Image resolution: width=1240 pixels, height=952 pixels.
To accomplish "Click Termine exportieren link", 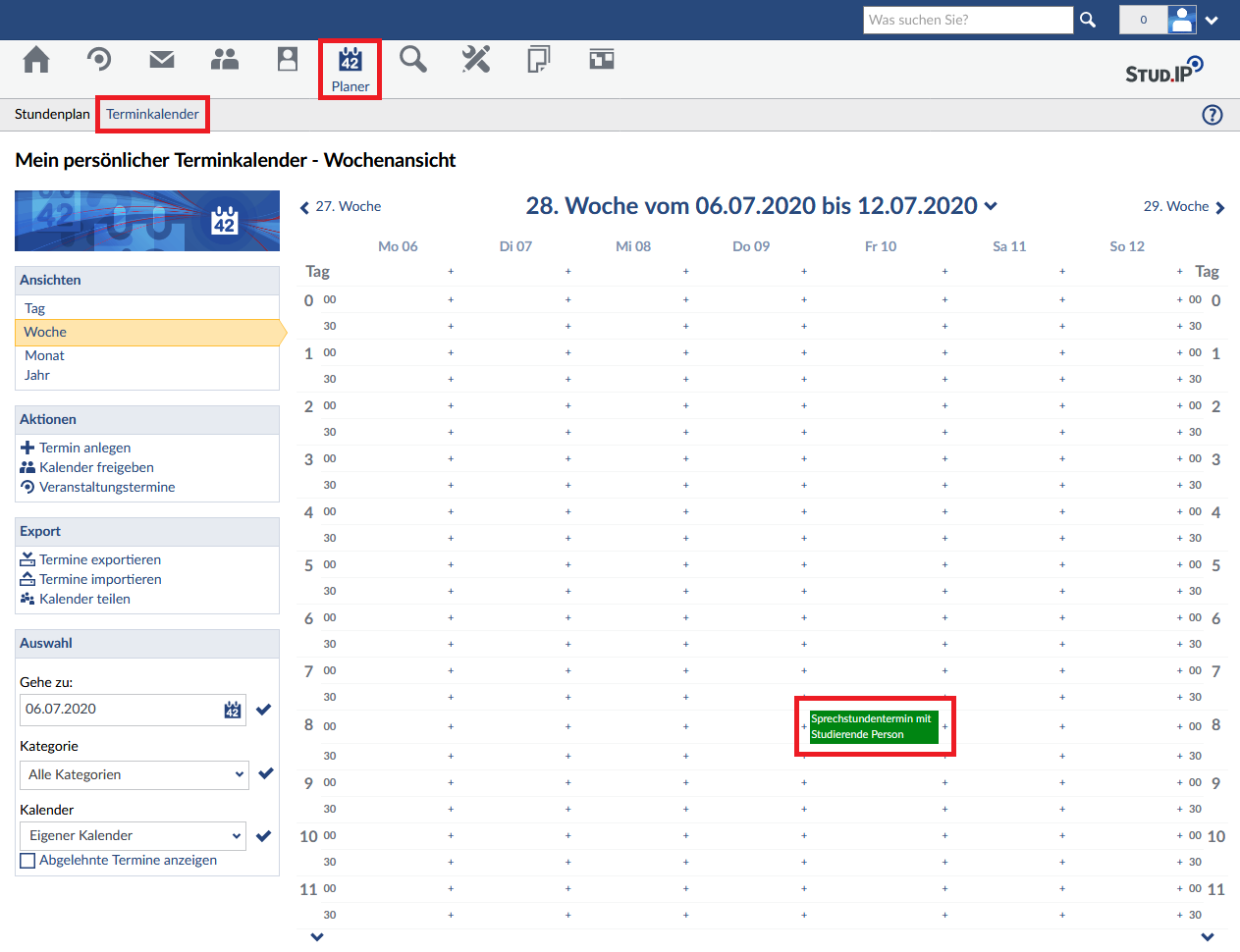I will tap(99, 559).
